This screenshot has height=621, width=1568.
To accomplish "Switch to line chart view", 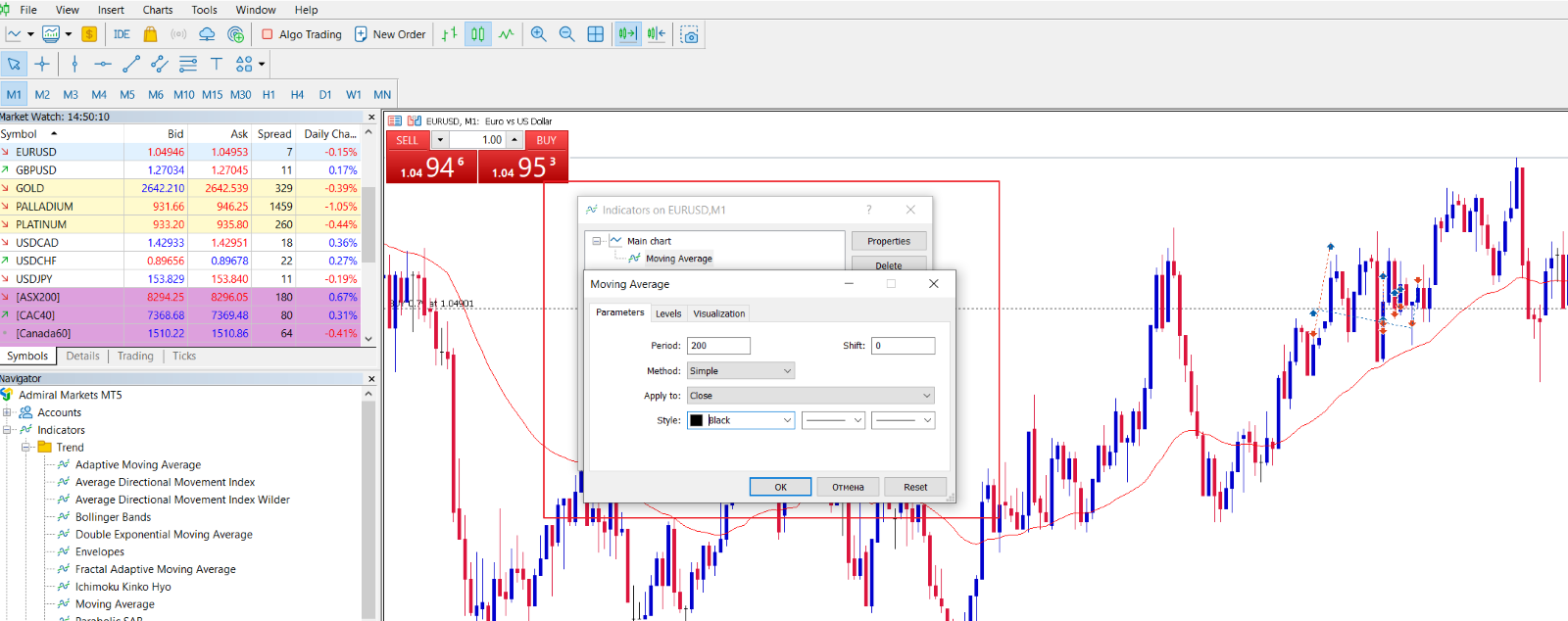I will point(506,34).
